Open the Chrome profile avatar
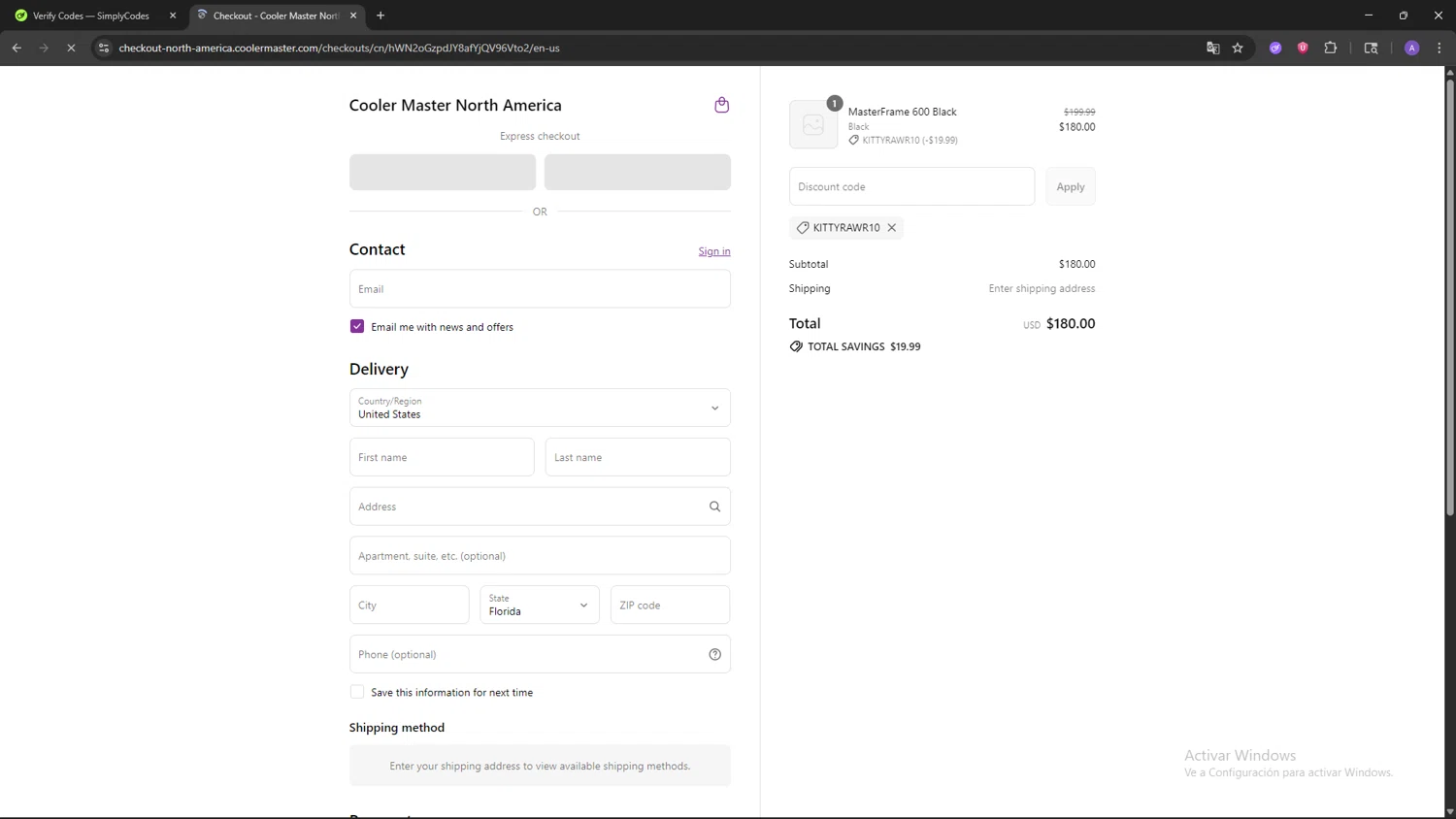Screen dimensions: 1456x819 (1411, 48)
